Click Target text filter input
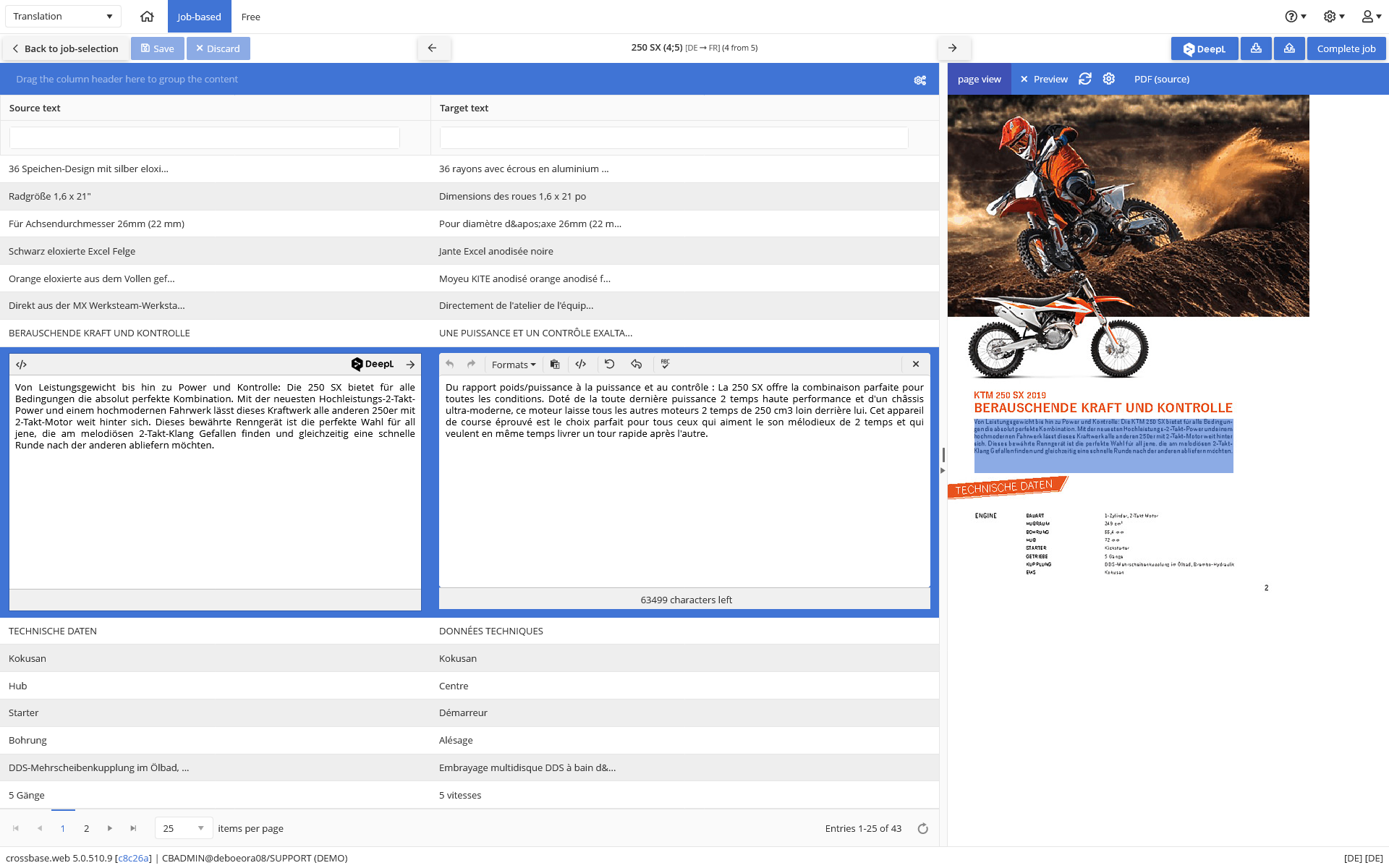 coord(674,137)
